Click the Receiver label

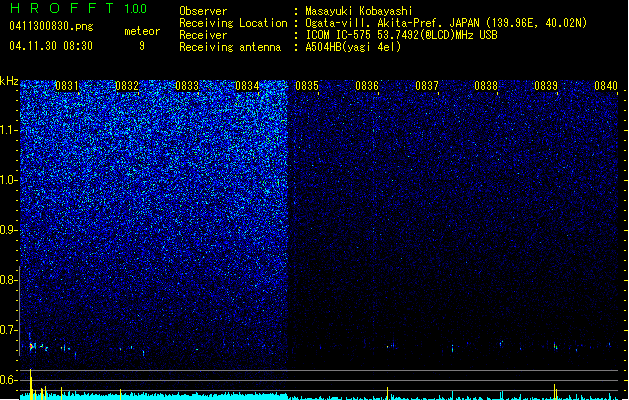203,35
